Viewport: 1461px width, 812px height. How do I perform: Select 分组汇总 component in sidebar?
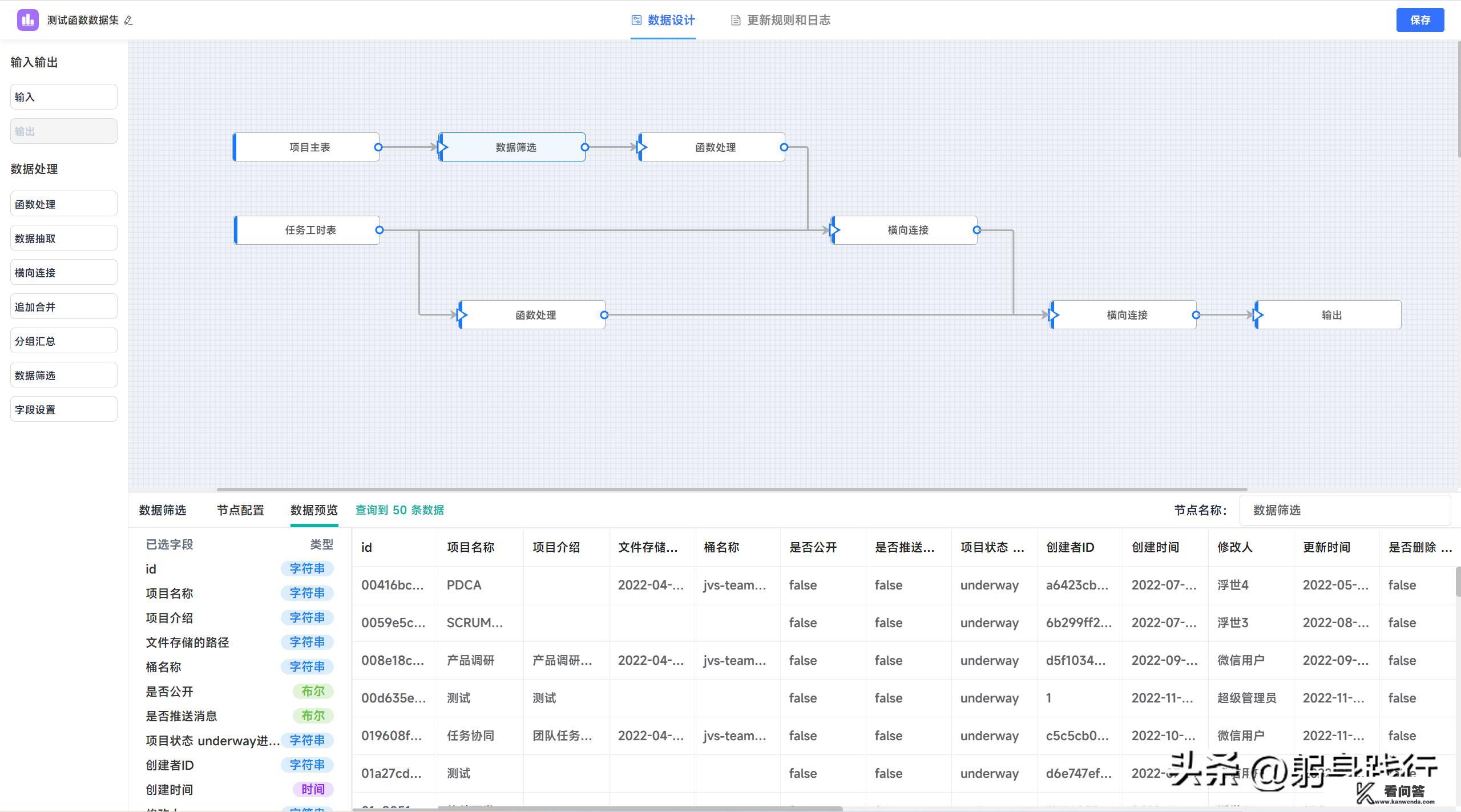(x=64, y=341)
